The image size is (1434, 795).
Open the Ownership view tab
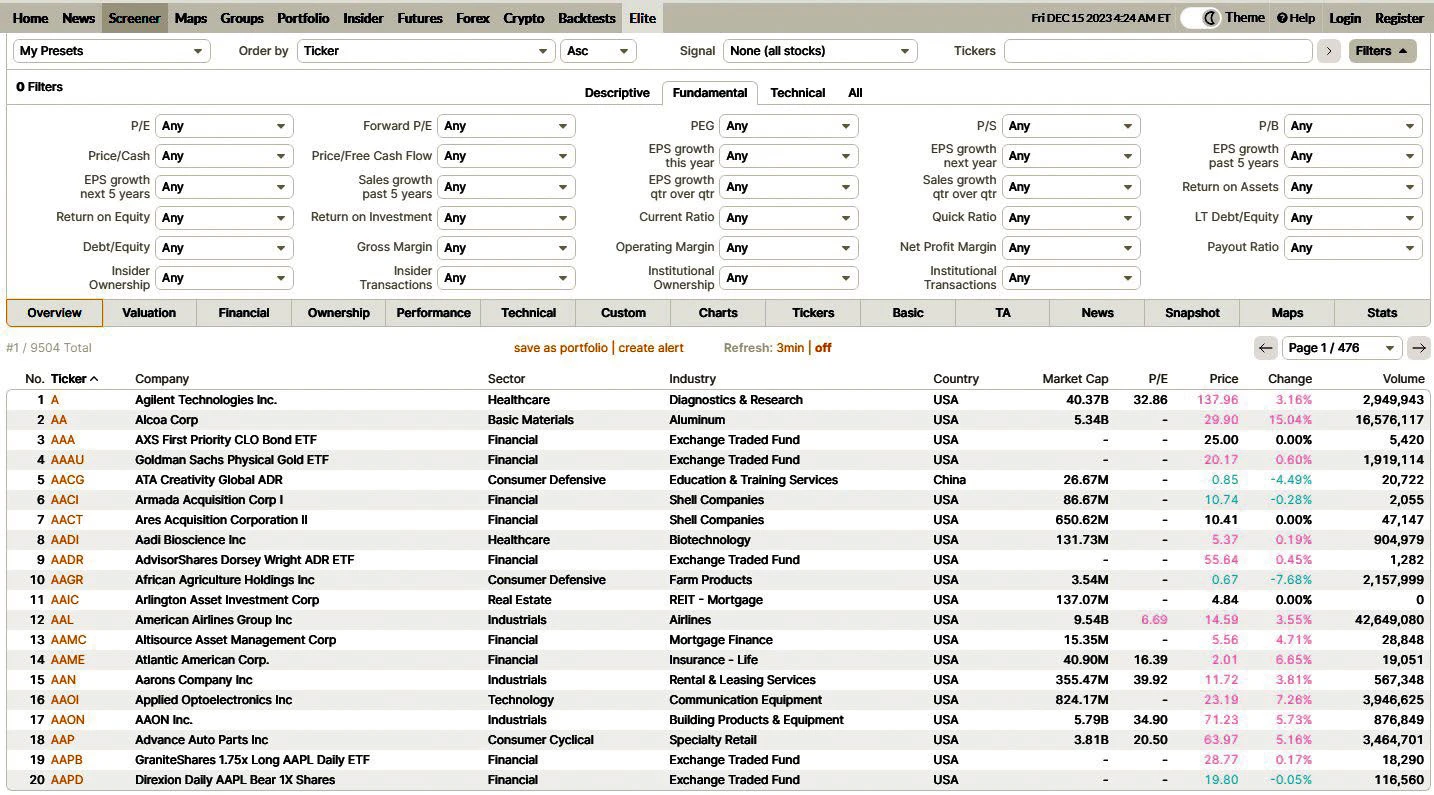339,313
